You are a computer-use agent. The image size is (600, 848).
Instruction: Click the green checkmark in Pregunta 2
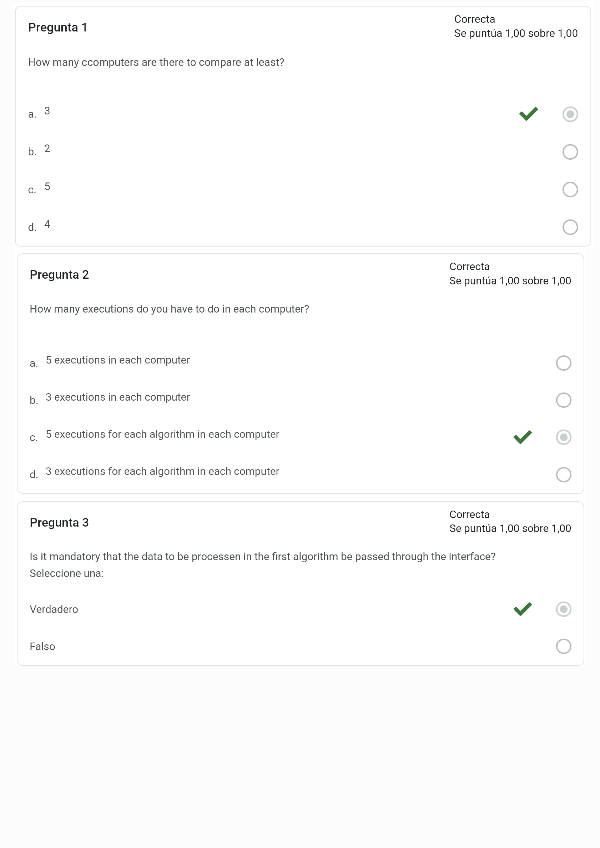click(x=522, y=437)
